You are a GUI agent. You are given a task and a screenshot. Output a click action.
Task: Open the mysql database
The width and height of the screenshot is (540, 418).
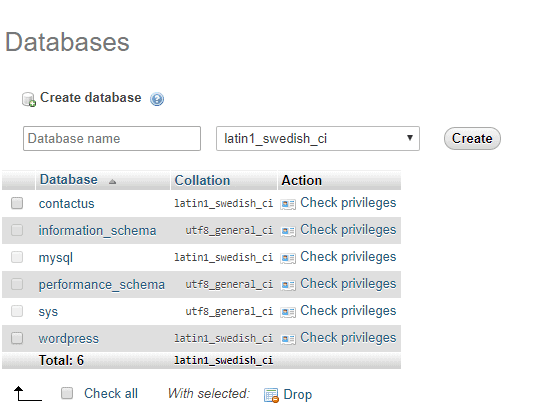(x=56, y=258)
